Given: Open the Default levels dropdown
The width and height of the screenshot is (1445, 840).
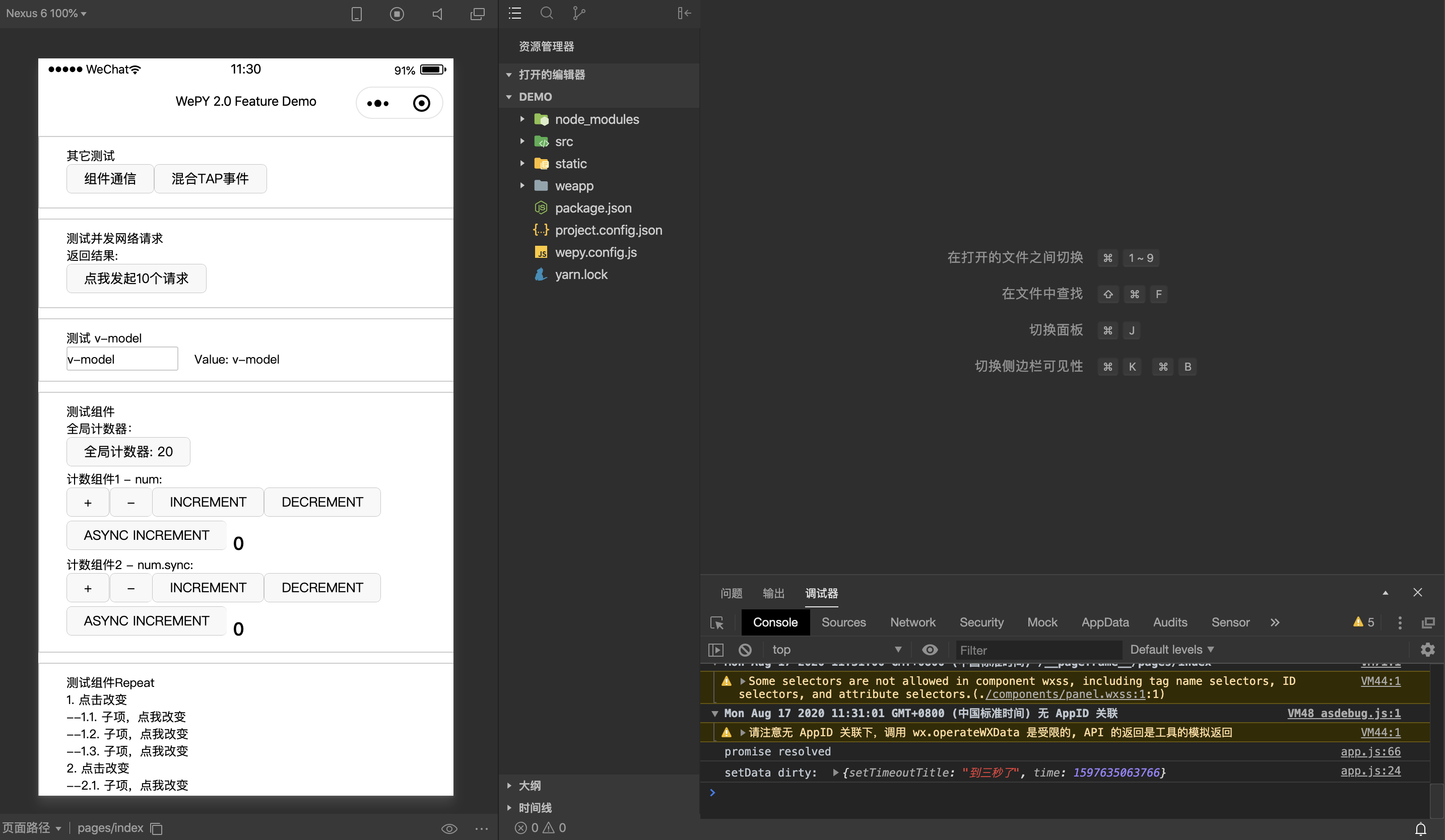Looking at the screenshot, I should [1171, 650].
